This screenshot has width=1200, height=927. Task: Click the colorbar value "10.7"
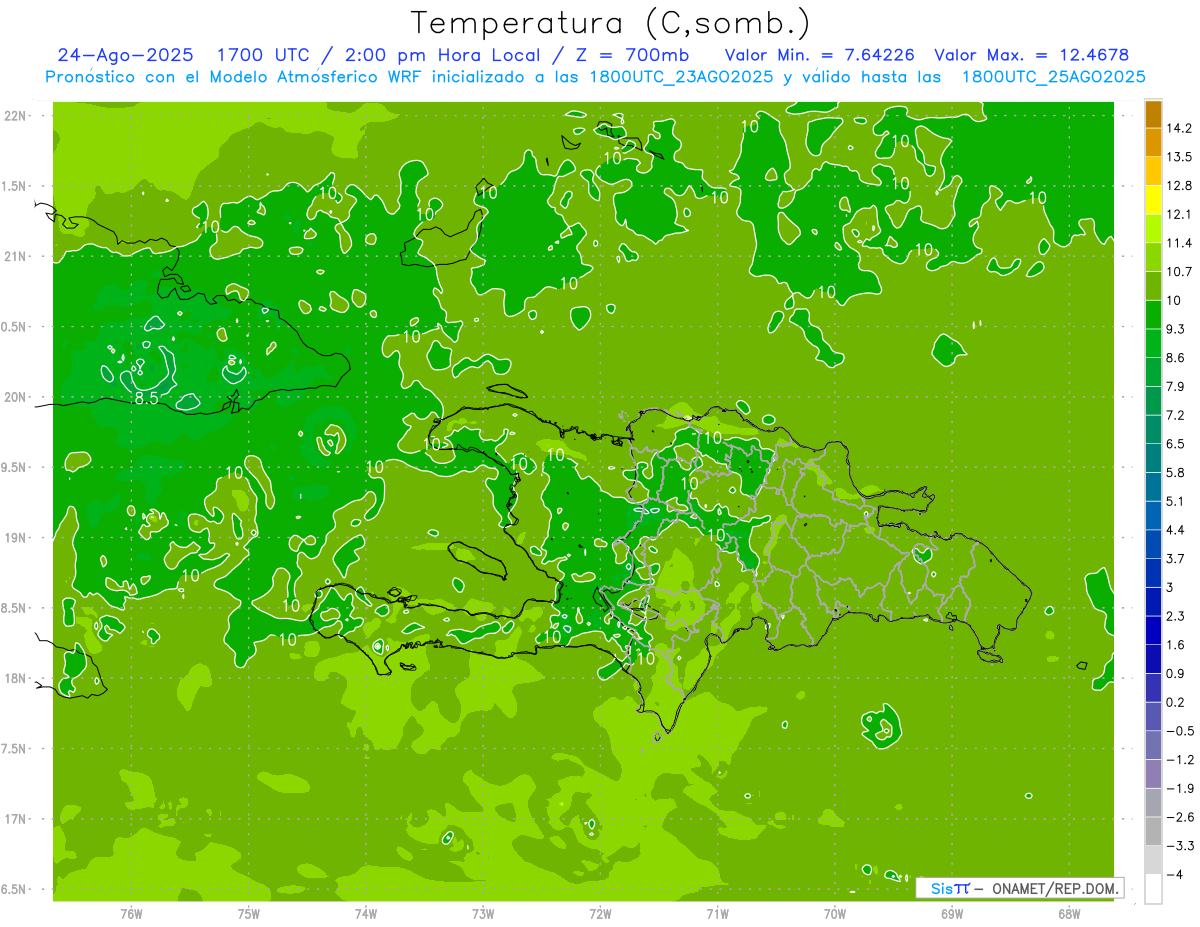click(1179, 271)
